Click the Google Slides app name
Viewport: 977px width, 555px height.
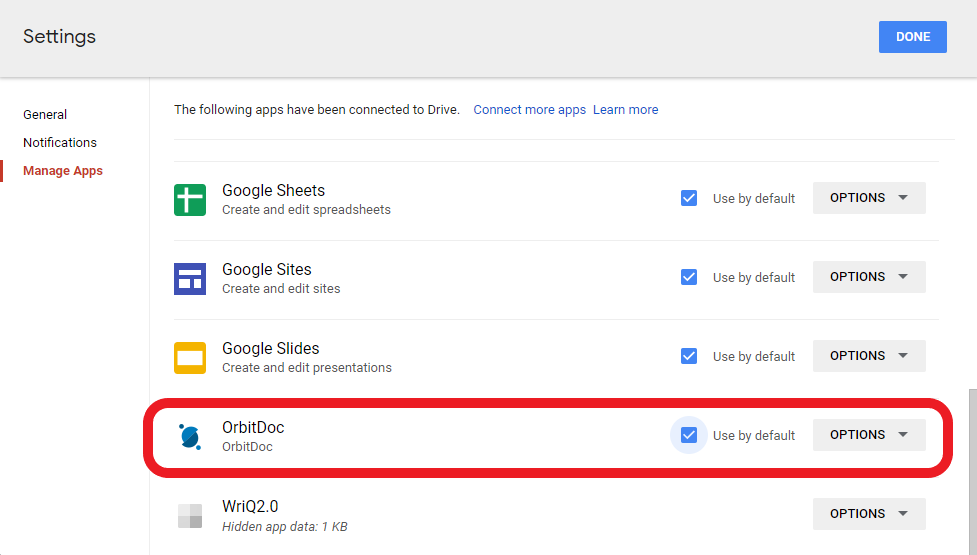pos(270,348)
